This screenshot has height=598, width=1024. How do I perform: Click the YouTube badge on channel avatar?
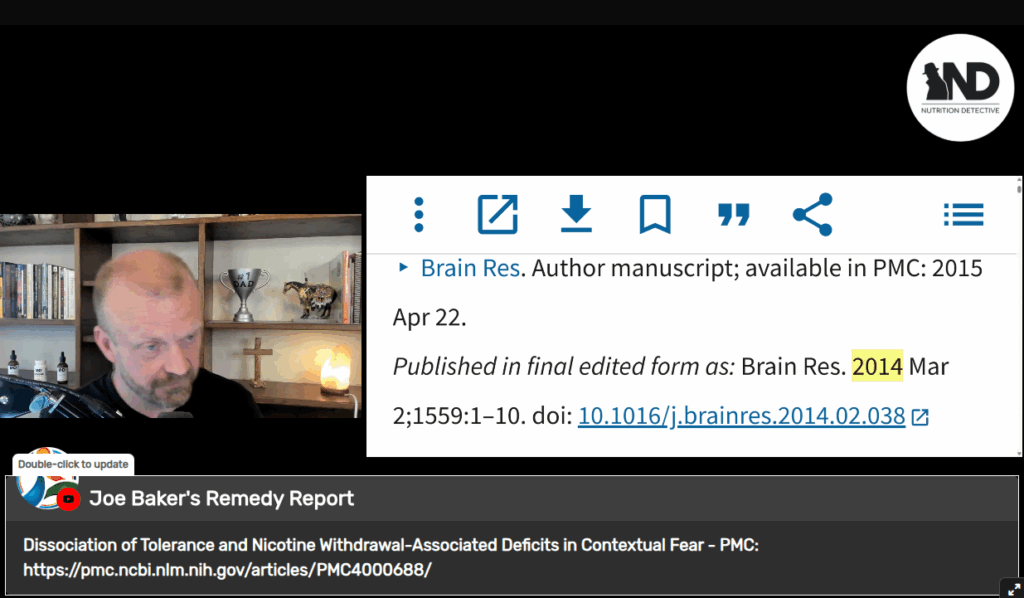(68, 499)
